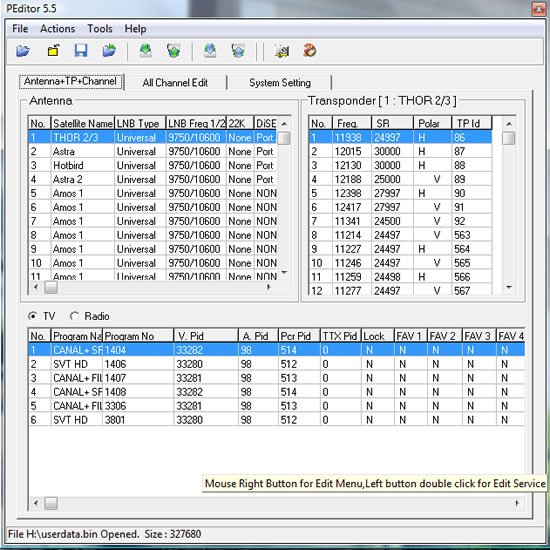Viewport: 550px width, 550px height.
Task: Click the blue down-arrow tray icon
Action: click(x=210, y=51)
